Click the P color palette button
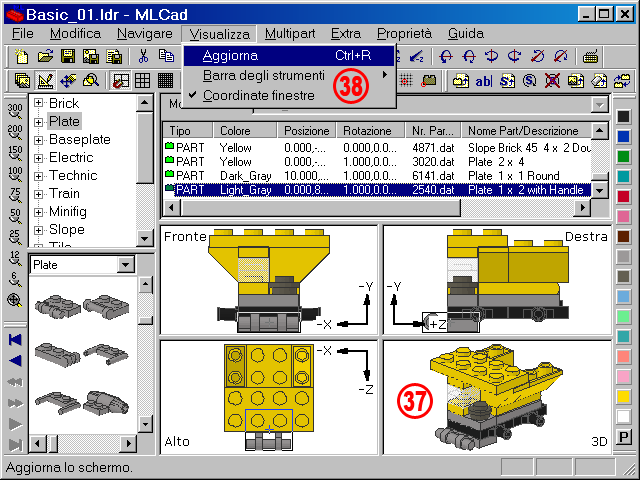 coord(623,438)
